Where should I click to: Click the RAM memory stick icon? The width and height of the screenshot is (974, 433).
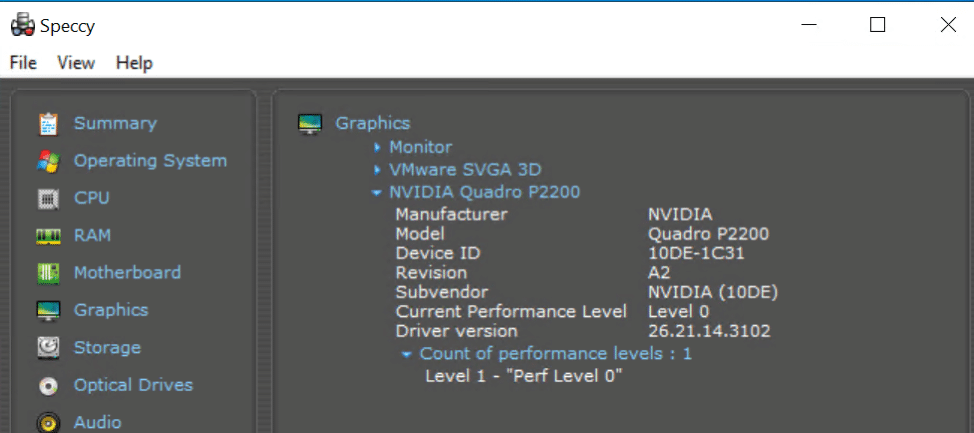(48, 236)
